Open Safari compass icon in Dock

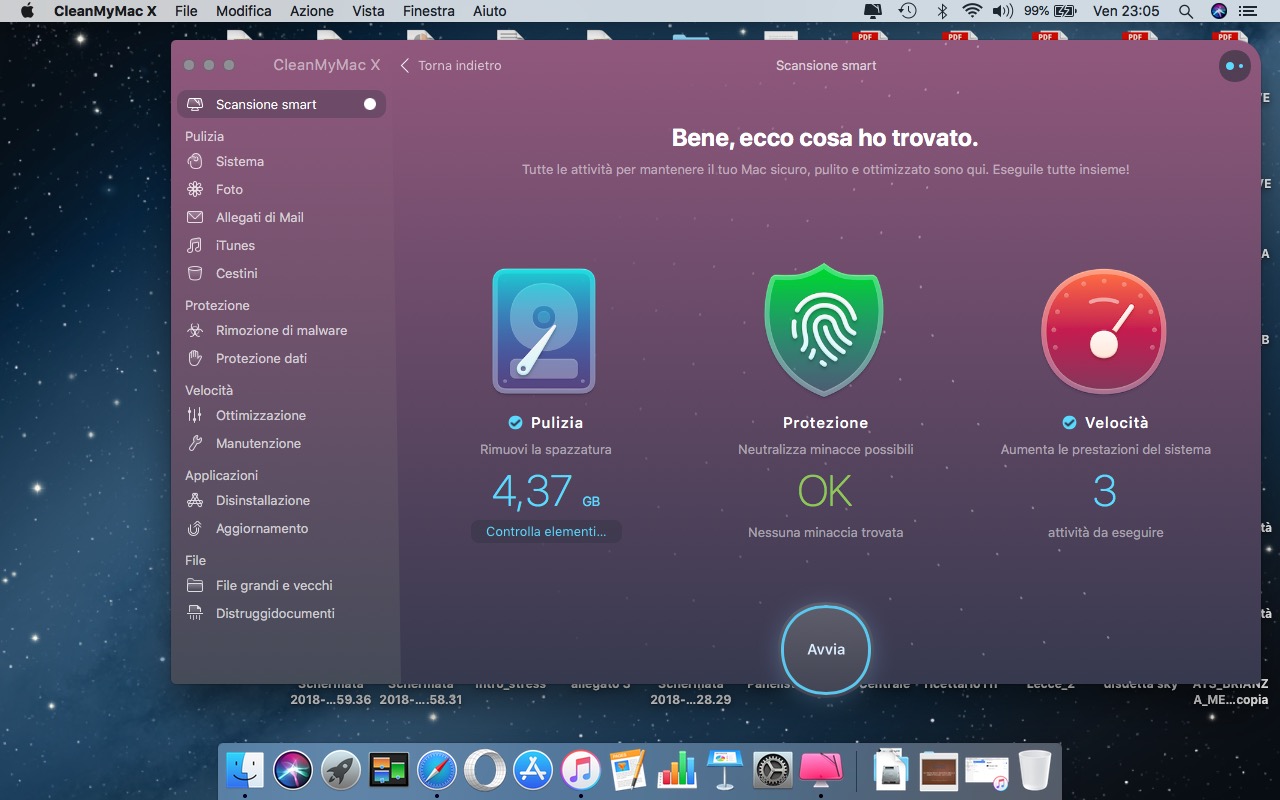click(437, 770)
